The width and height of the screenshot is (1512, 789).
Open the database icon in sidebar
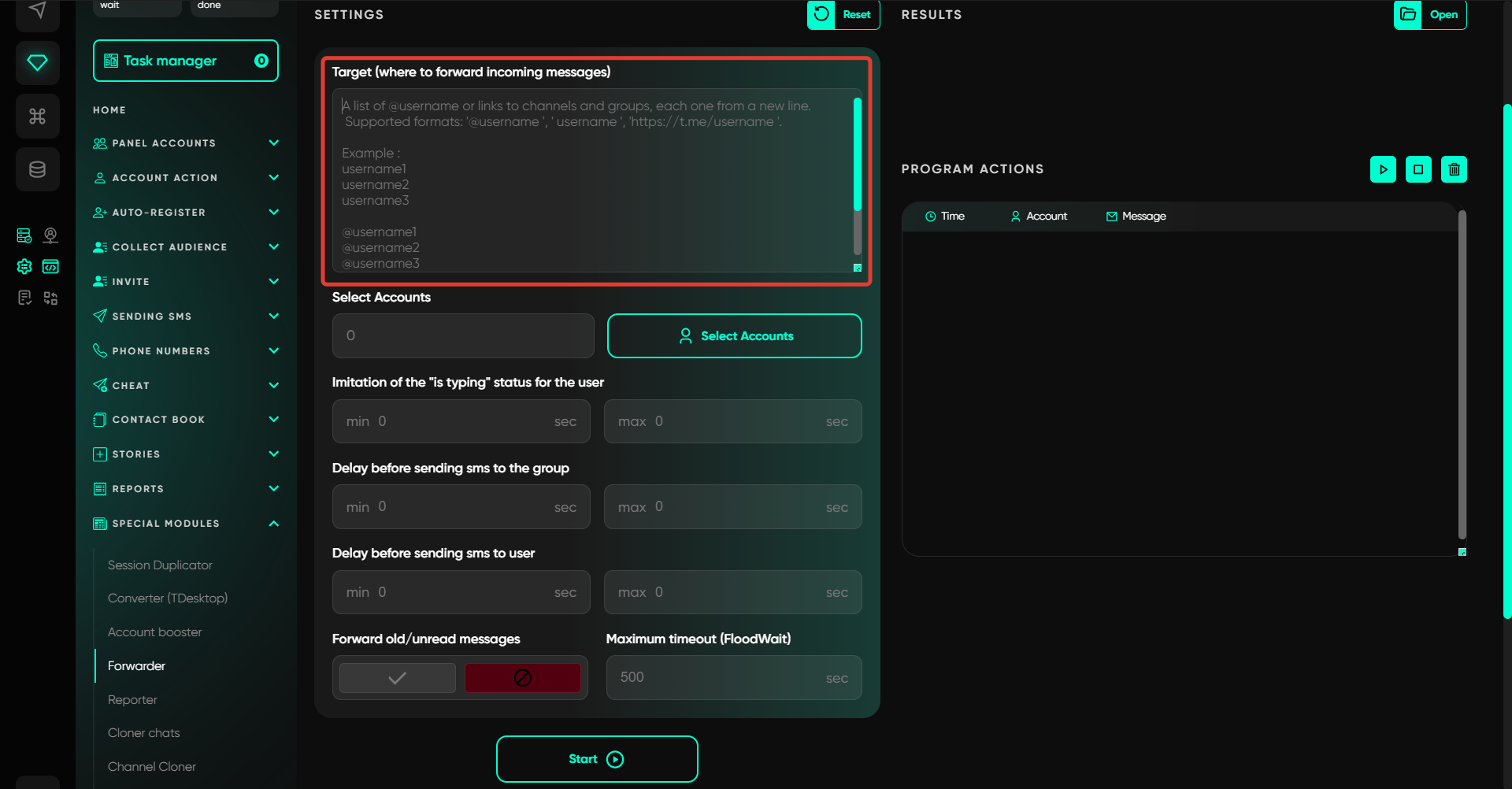click(x=37, y=169)
